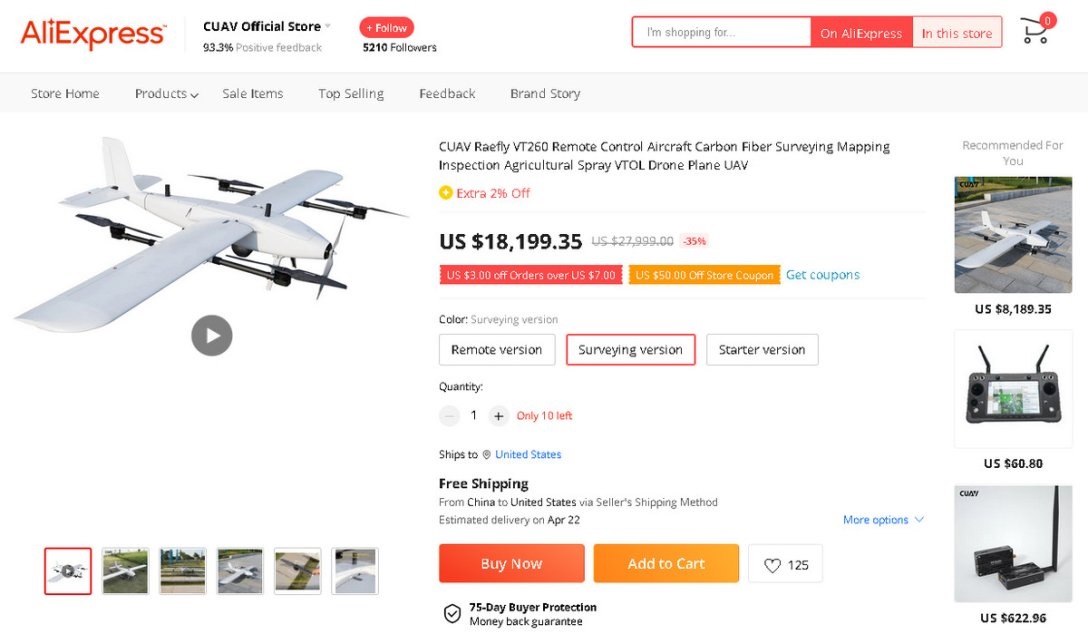Click location pin icon next to Ships to
The width and height of the screenshot is (1088, 634).
pyautogui.click(x=487, y=455)
